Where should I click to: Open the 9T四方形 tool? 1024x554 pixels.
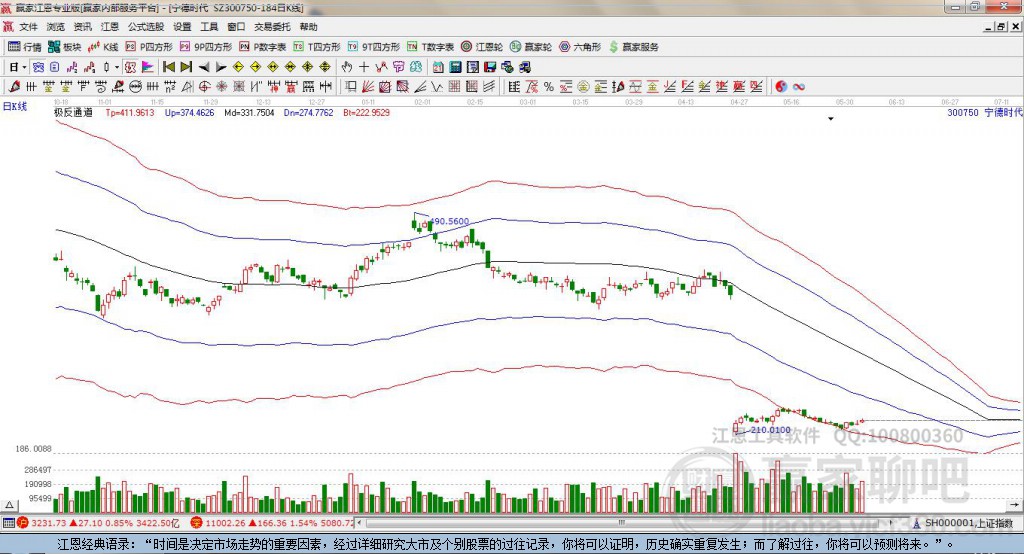click(x=374, y=46)
